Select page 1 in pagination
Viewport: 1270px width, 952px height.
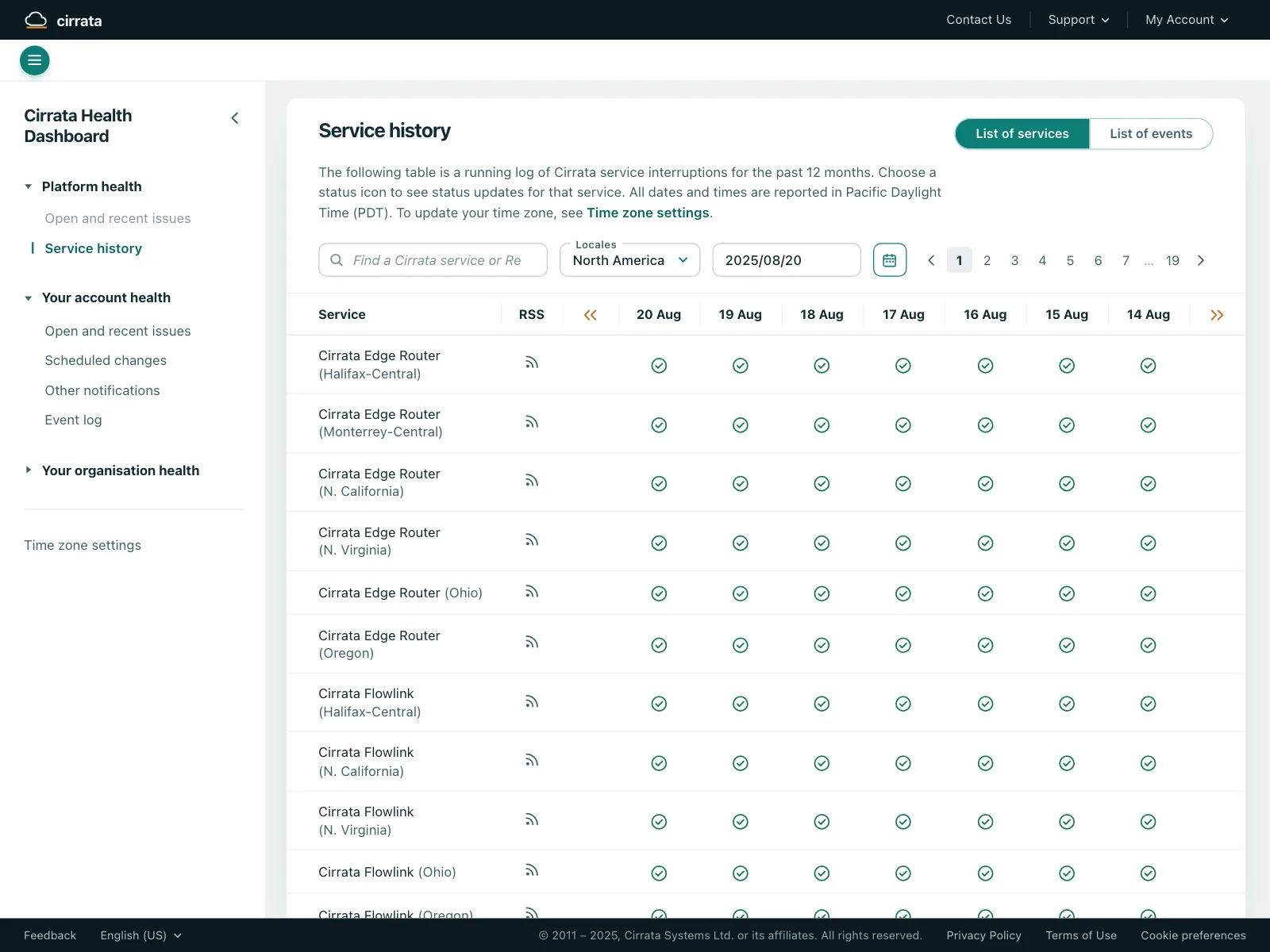coord(959,260)
